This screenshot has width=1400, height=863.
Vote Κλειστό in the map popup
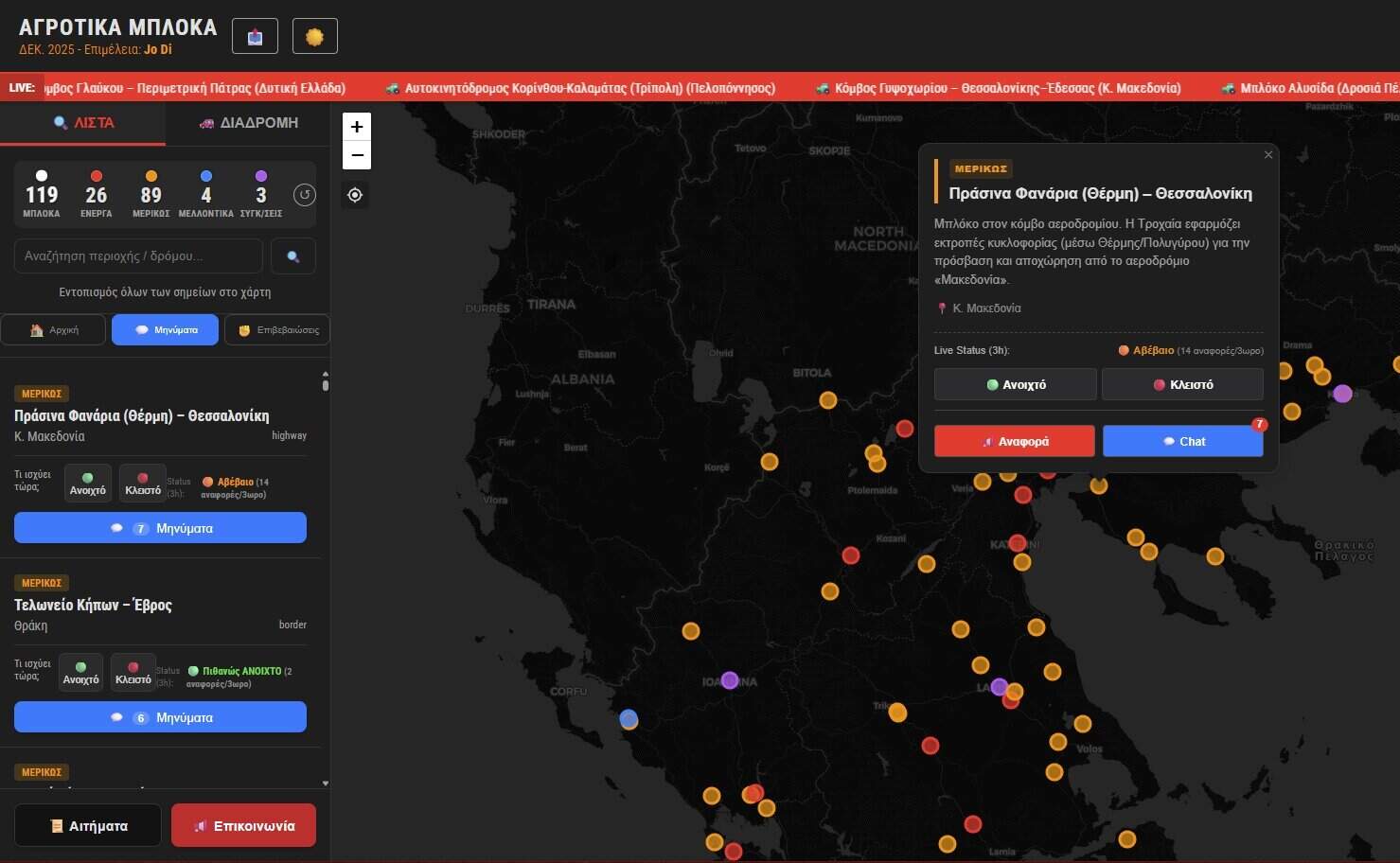click(x=1182, y=385)
